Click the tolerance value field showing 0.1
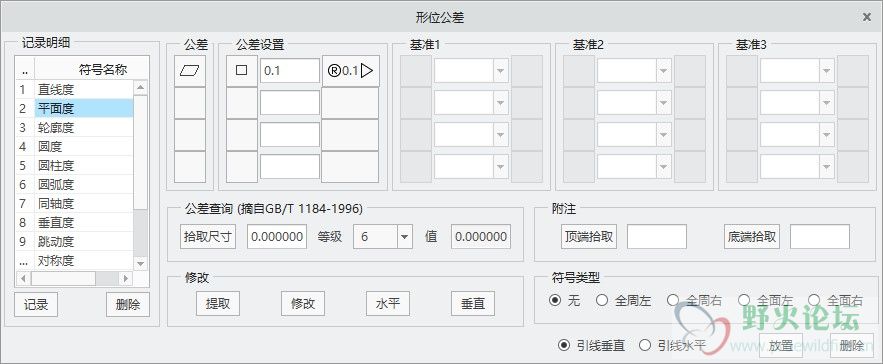Screen dimensions: 883x364 tap(290, 71)
